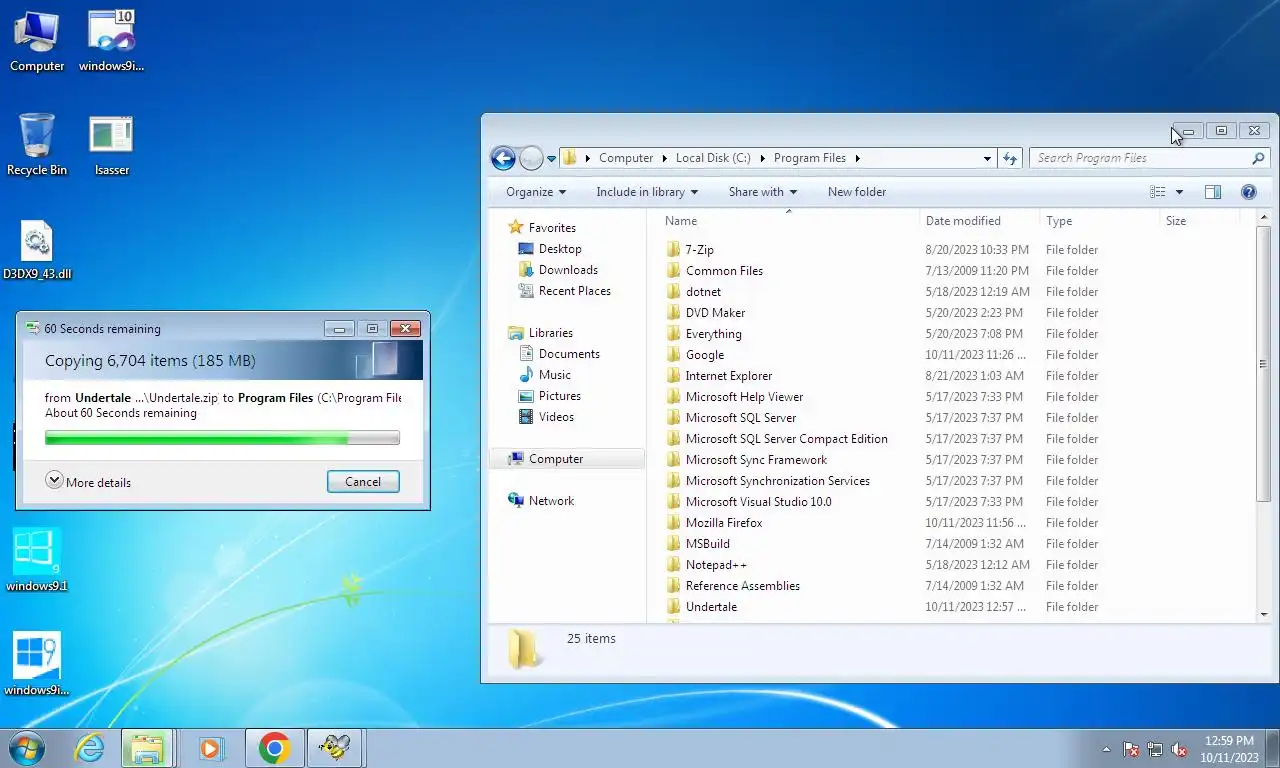Select Pictures library in navigation pane

click(559, 395)
